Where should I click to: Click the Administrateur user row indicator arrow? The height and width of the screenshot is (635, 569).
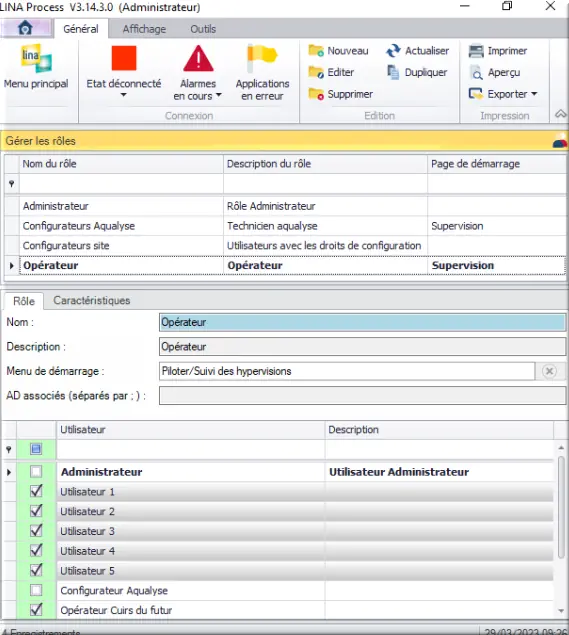[x=9, y=472]
